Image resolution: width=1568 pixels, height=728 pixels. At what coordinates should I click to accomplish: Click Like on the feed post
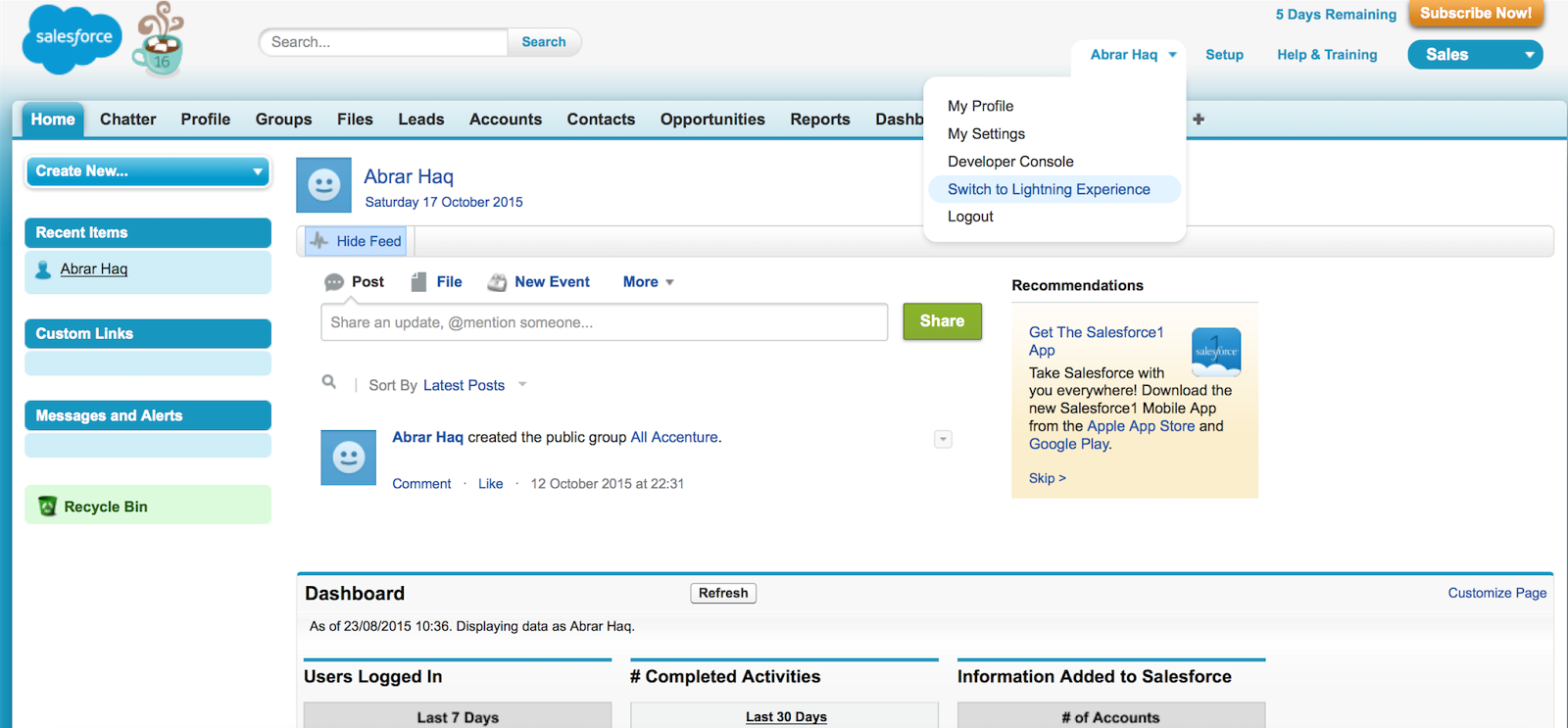point(490,484)
